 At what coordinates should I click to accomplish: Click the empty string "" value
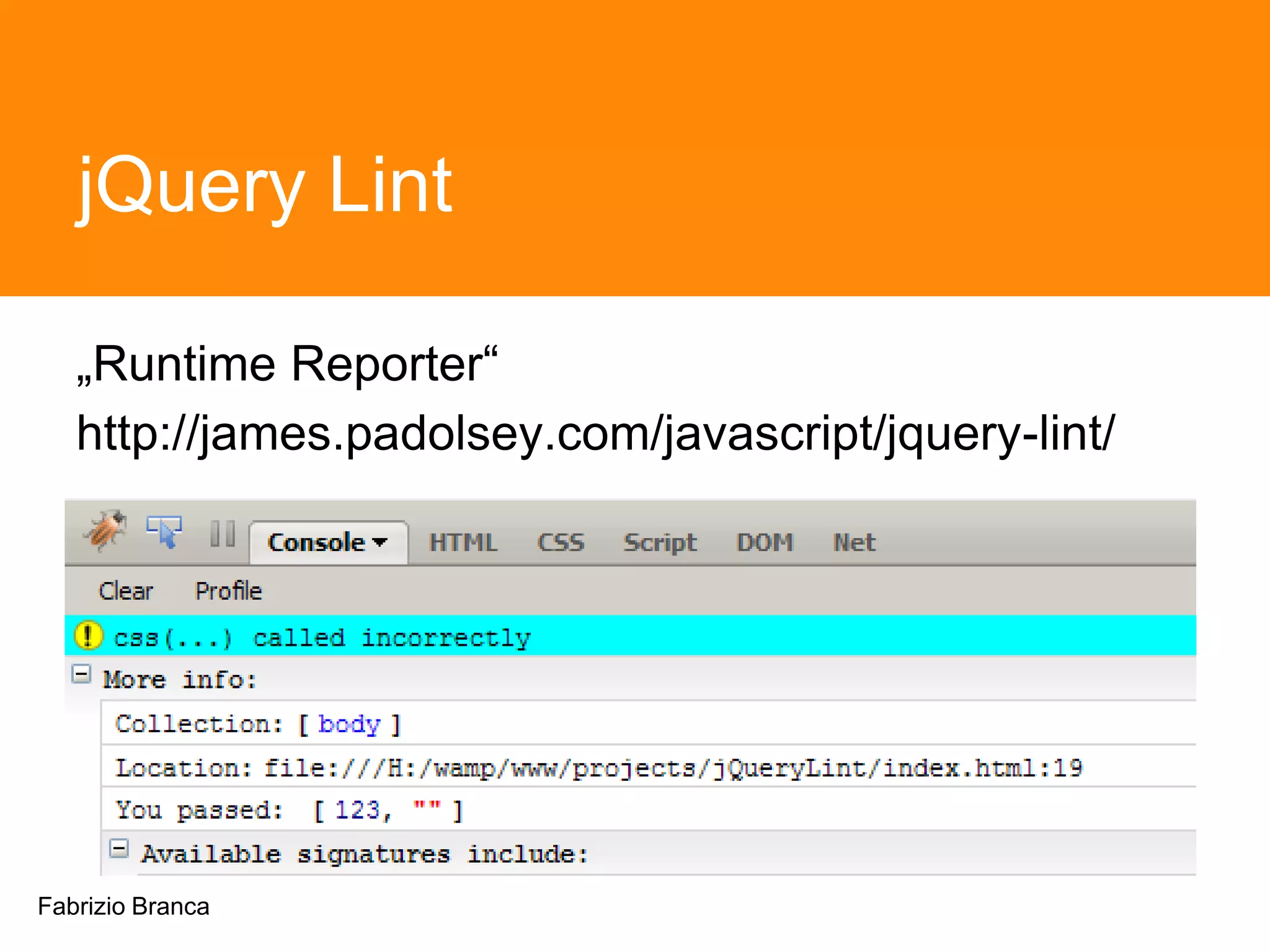point(427,806)
